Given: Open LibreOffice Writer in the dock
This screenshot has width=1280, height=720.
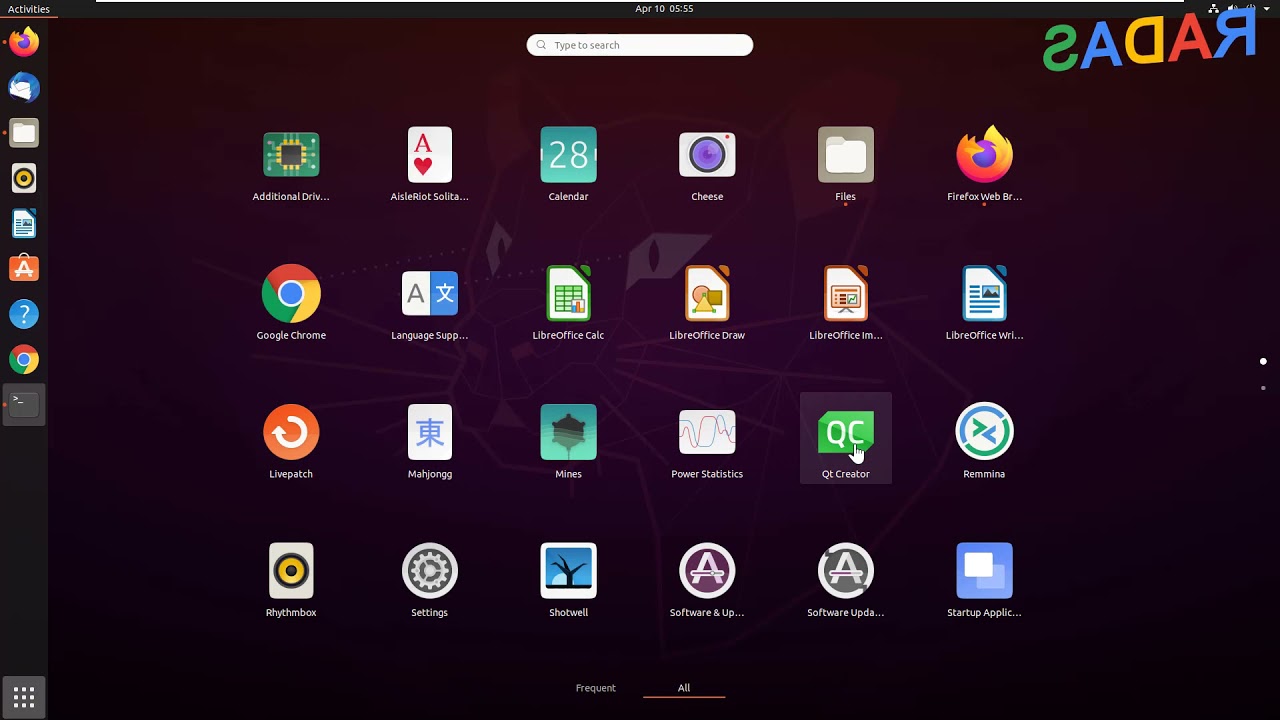Looking at the screenshot, I should coord(24,224).
